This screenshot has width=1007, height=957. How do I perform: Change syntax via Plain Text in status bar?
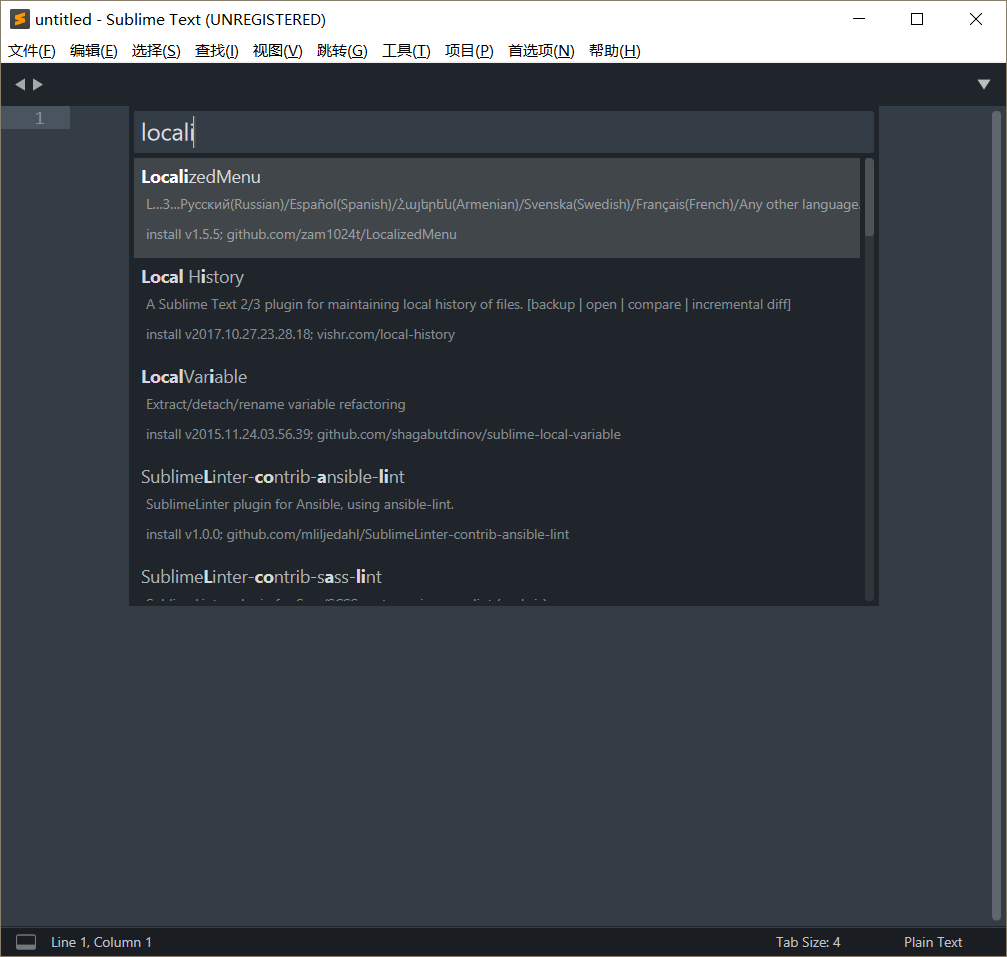coord(932,941)
